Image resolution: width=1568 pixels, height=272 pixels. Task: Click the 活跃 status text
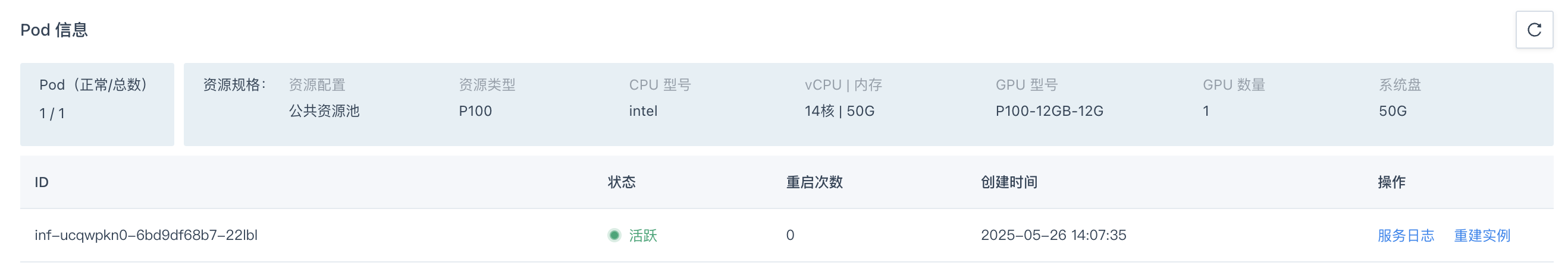tap(643, 236)
